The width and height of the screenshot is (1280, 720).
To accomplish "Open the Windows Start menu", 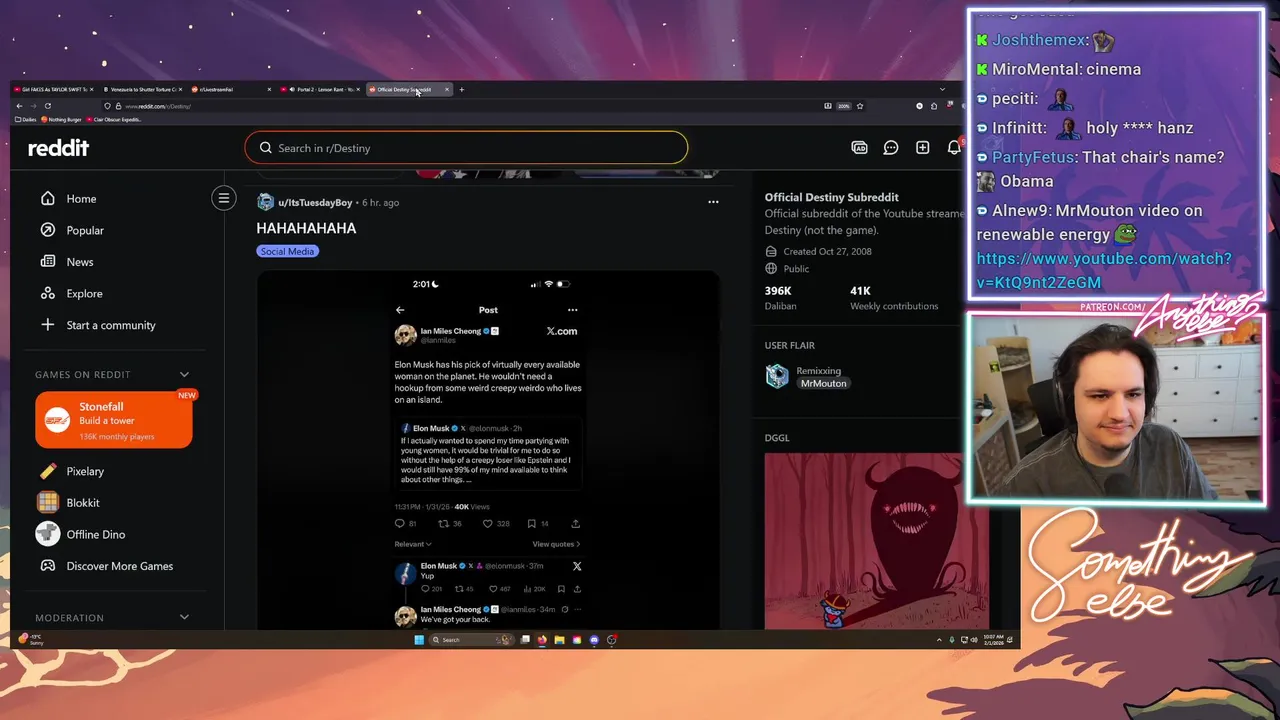I will tap(419, 640).
